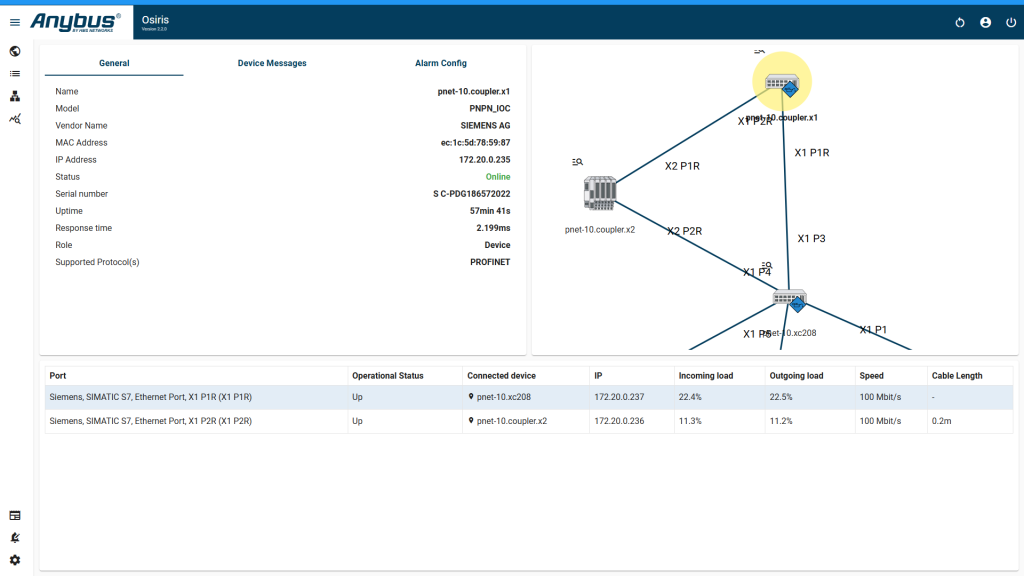This screenshot has height=576, width=1024.
Task: Click vendor name SIEMENS AG
Action: 485,125
